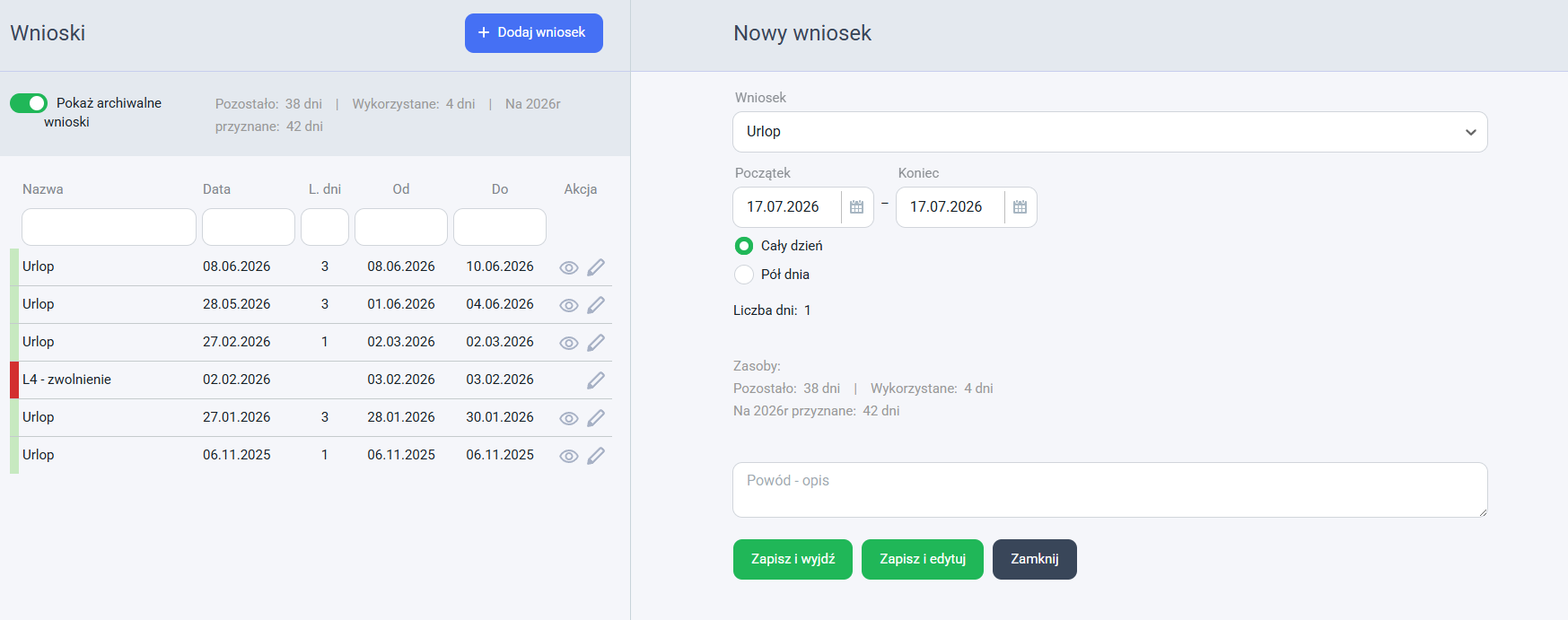
Task: View the Urlop request dated 06.11.2025
Action: [569, 456]
